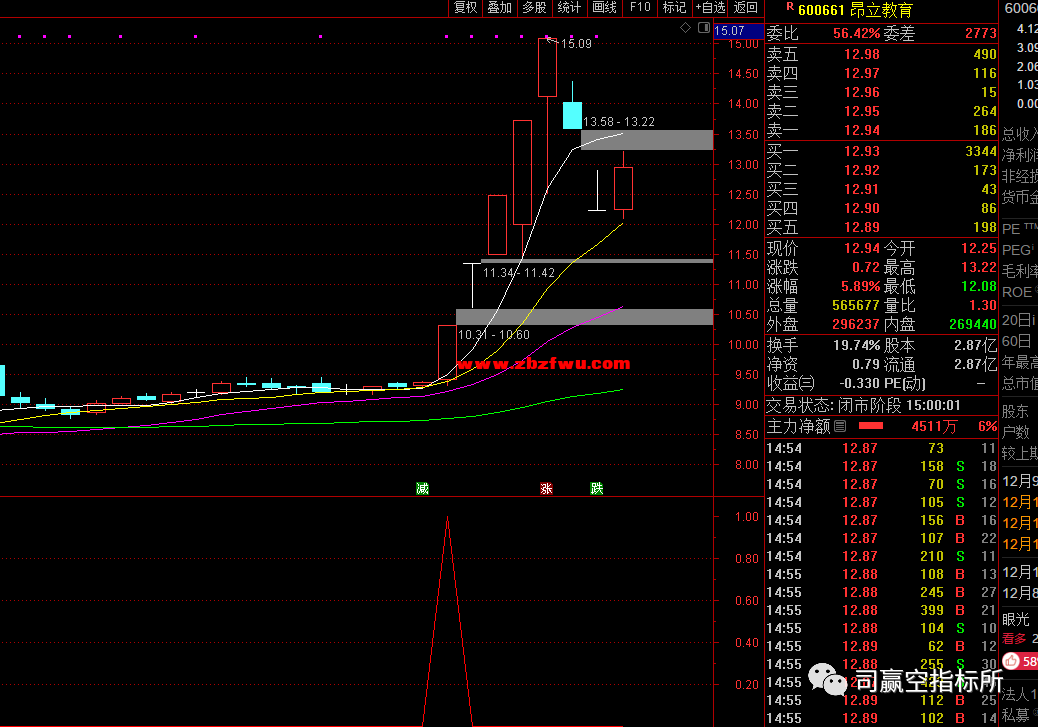
Task: Select the 卖五 12.98 ask row
Action: point(881,54)
